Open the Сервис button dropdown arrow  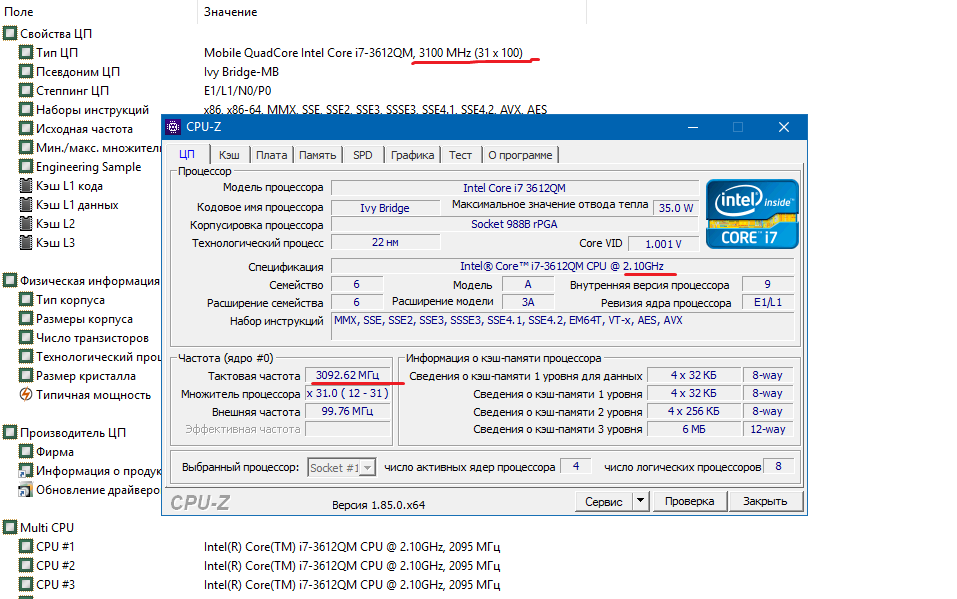[x=640, y=501]
